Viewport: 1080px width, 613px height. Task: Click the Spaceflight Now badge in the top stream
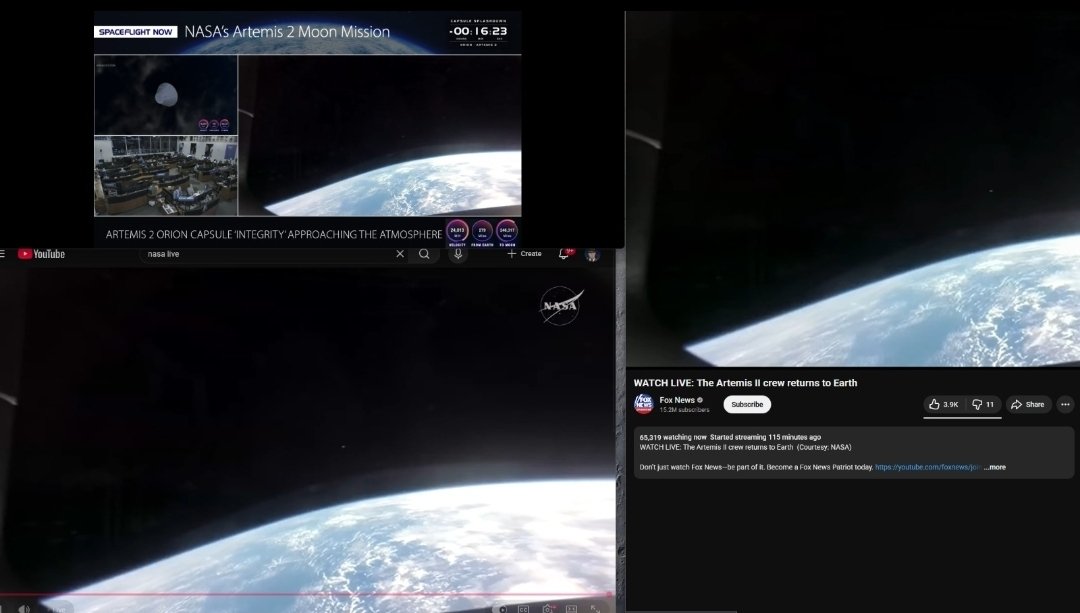coord(136,32)
